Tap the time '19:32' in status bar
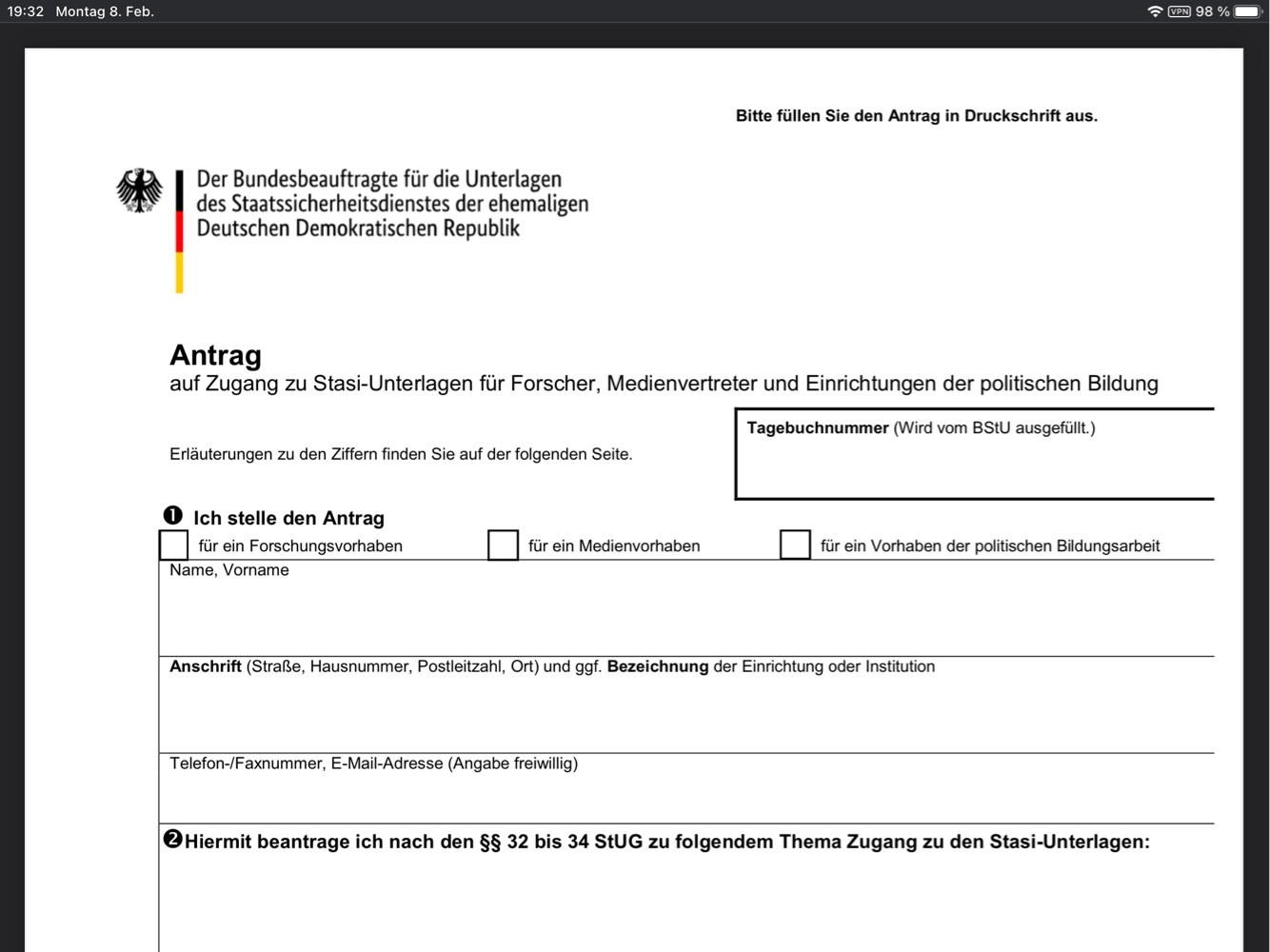 [x=26, y=11]
